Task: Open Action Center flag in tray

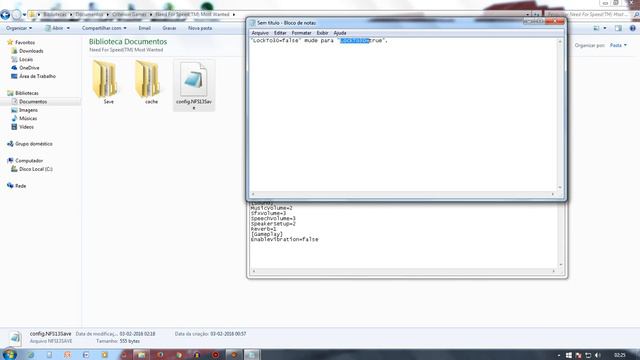Action: coord(578,355)
